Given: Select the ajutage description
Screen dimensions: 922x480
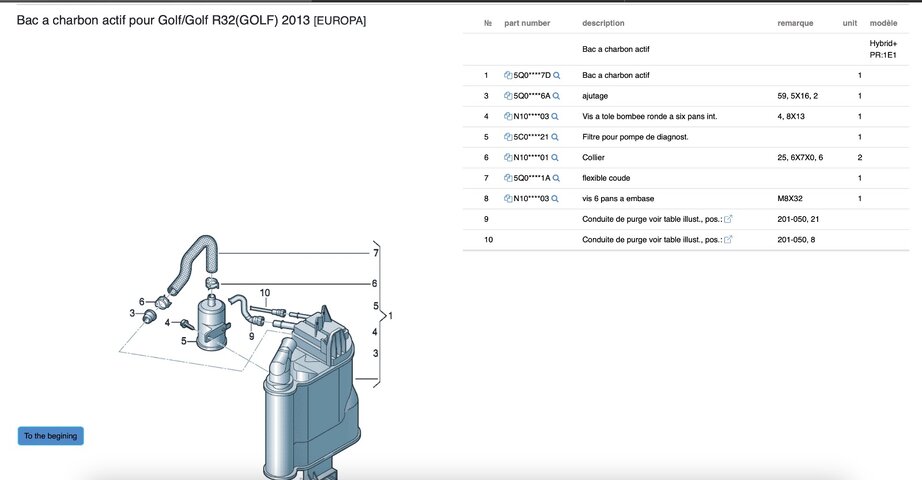Looking at the screenshot, I should [x=595, y=96].
